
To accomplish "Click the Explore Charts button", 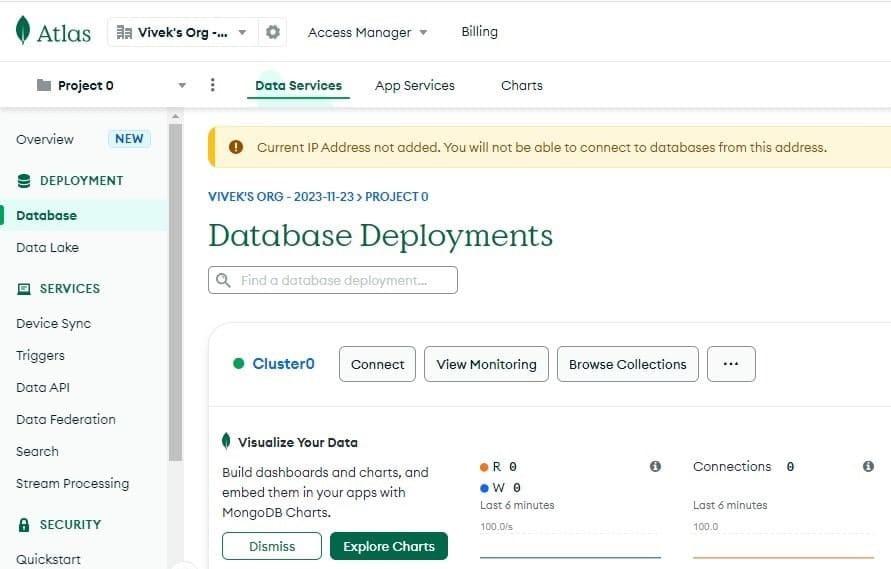I will [388, 546].
